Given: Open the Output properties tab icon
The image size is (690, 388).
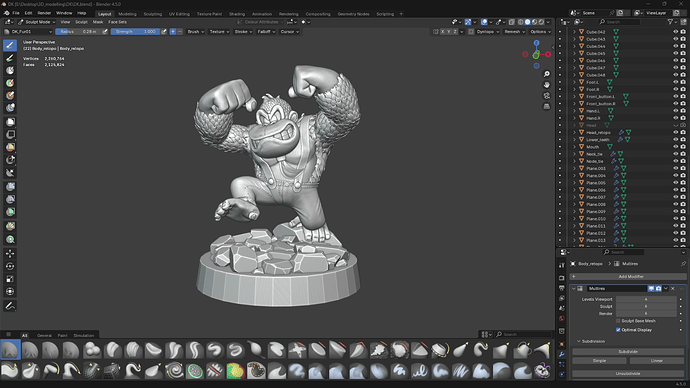Looking at the screenshot, I should tap(562, 288).
